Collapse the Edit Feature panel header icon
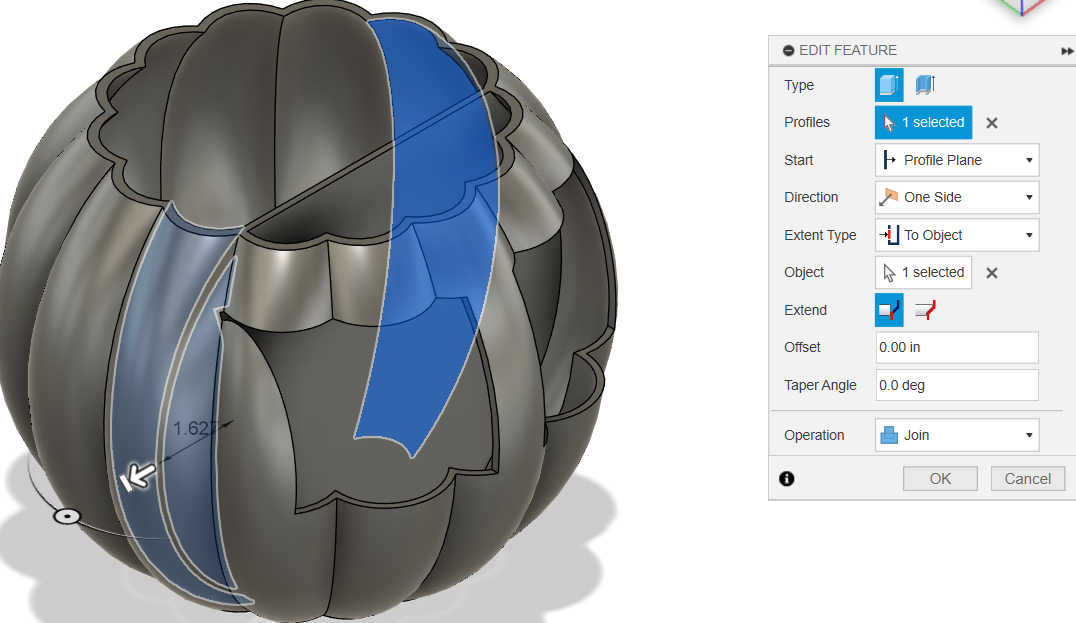Screen dimensions: 1076x623 pyautogui.click(x=788, y=51)
